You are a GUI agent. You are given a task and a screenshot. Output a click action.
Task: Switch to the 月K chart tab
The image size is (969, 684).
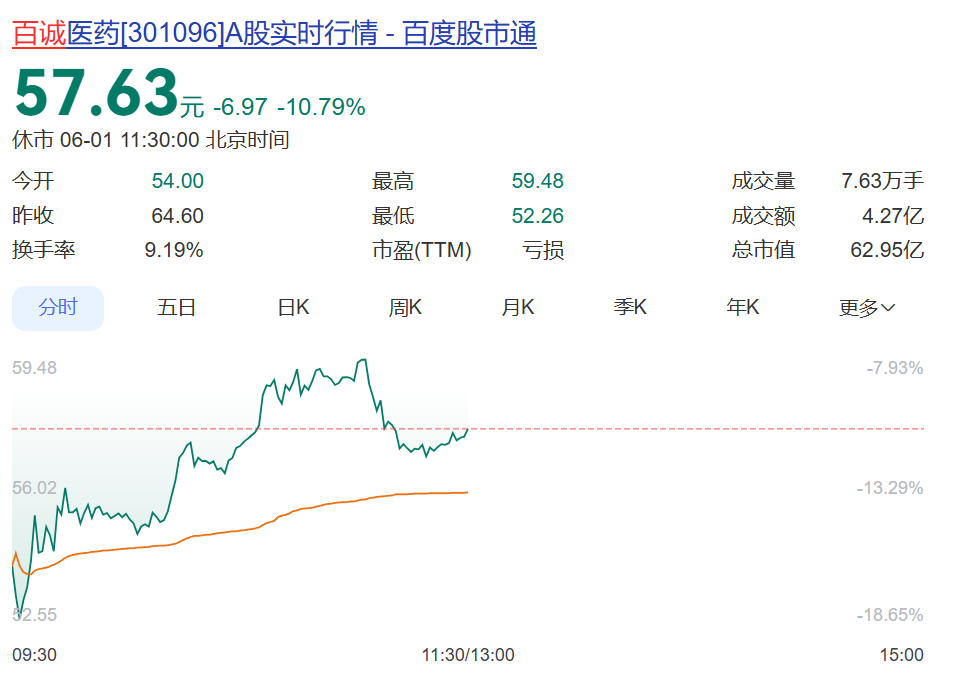(518, 308)
